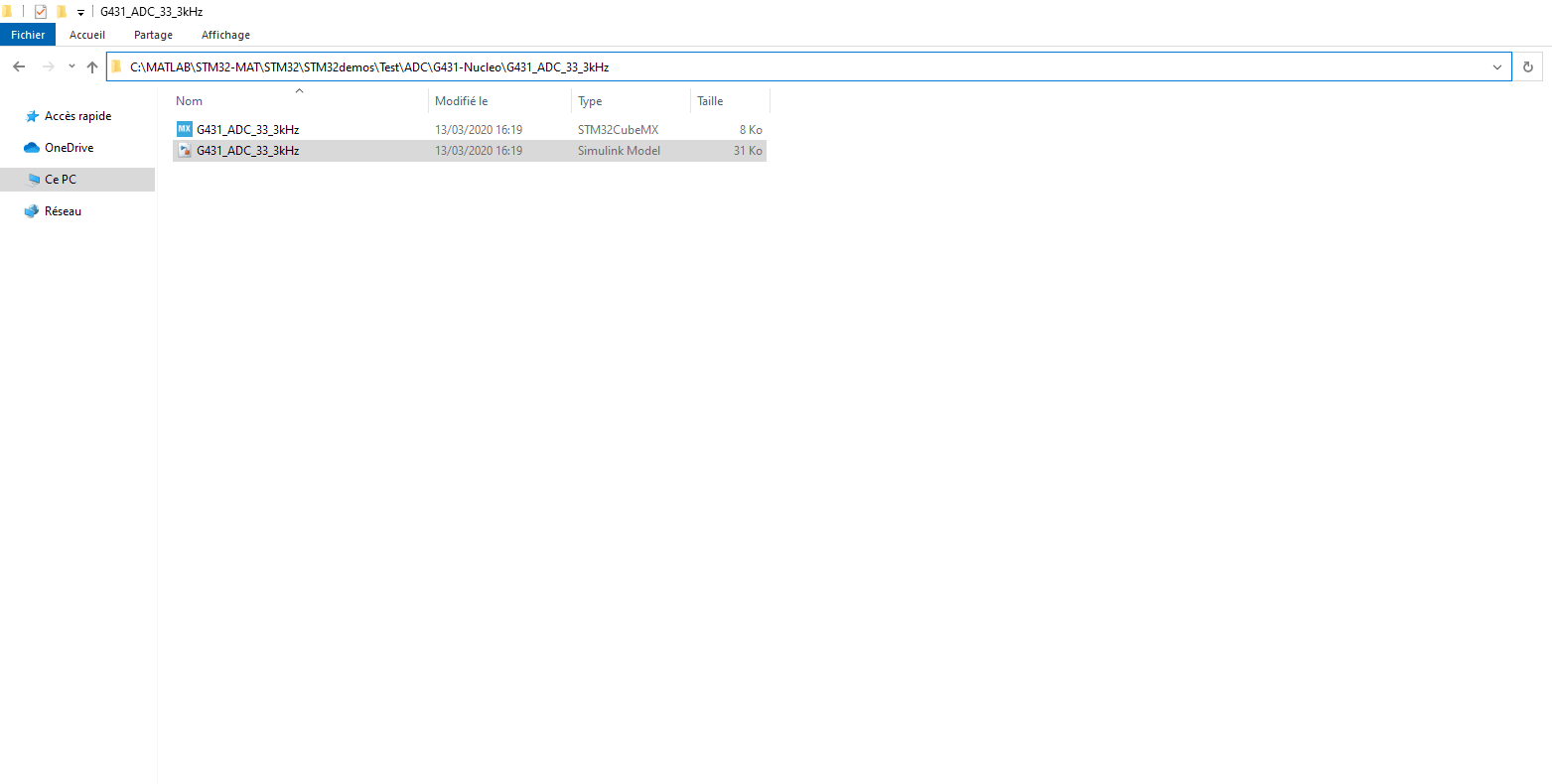This screenshot has width=1552, height=784.
Task: Select OneDrive in the navigation pane
Action: point(69,148)
